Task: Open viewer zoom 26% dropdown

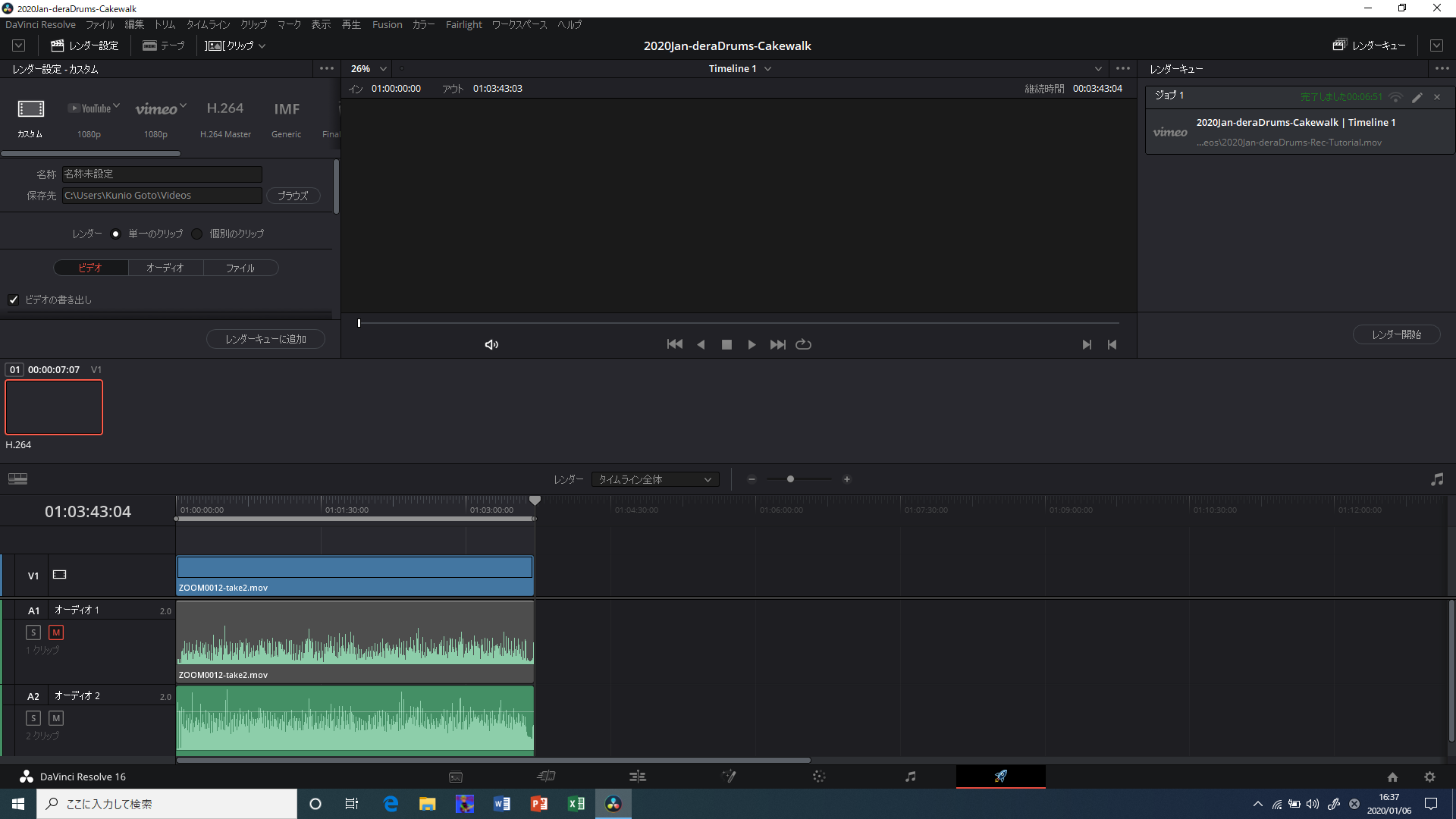Action: click(x=369, y=68)
